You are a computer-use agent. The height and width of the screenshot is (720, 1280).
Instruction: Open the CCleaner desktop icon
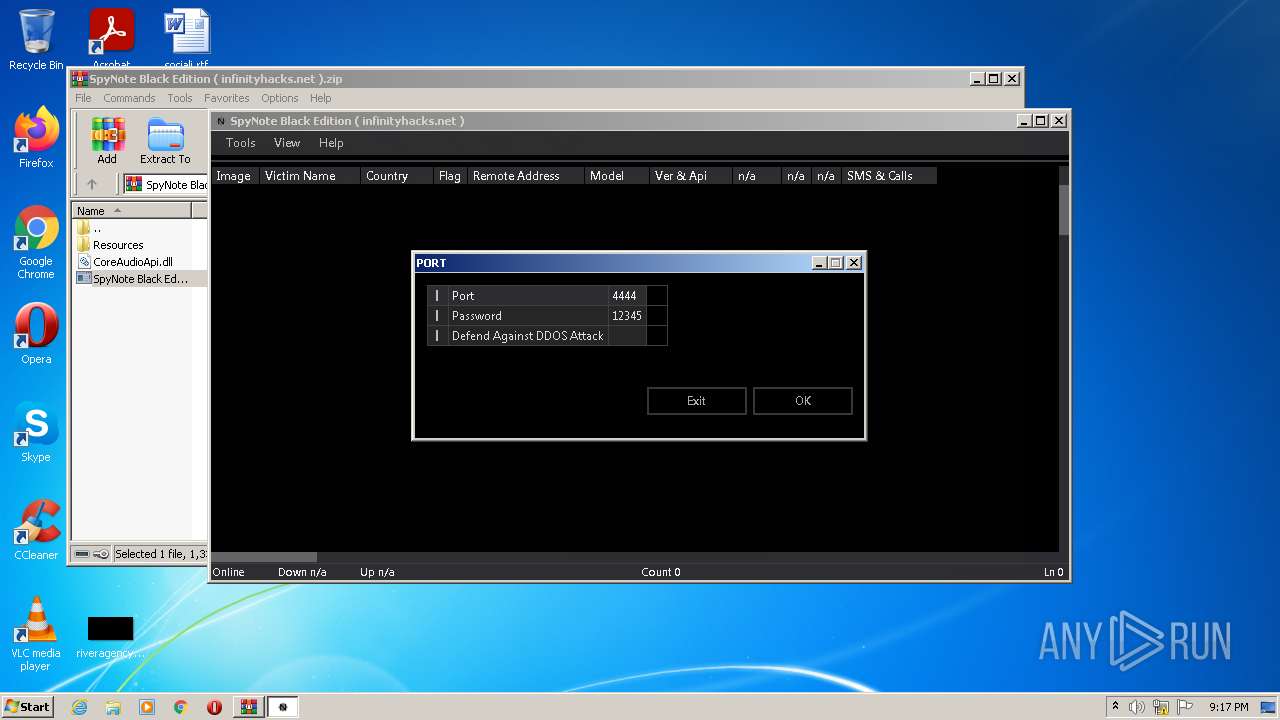pyautogui.click(x=36, y=529)
